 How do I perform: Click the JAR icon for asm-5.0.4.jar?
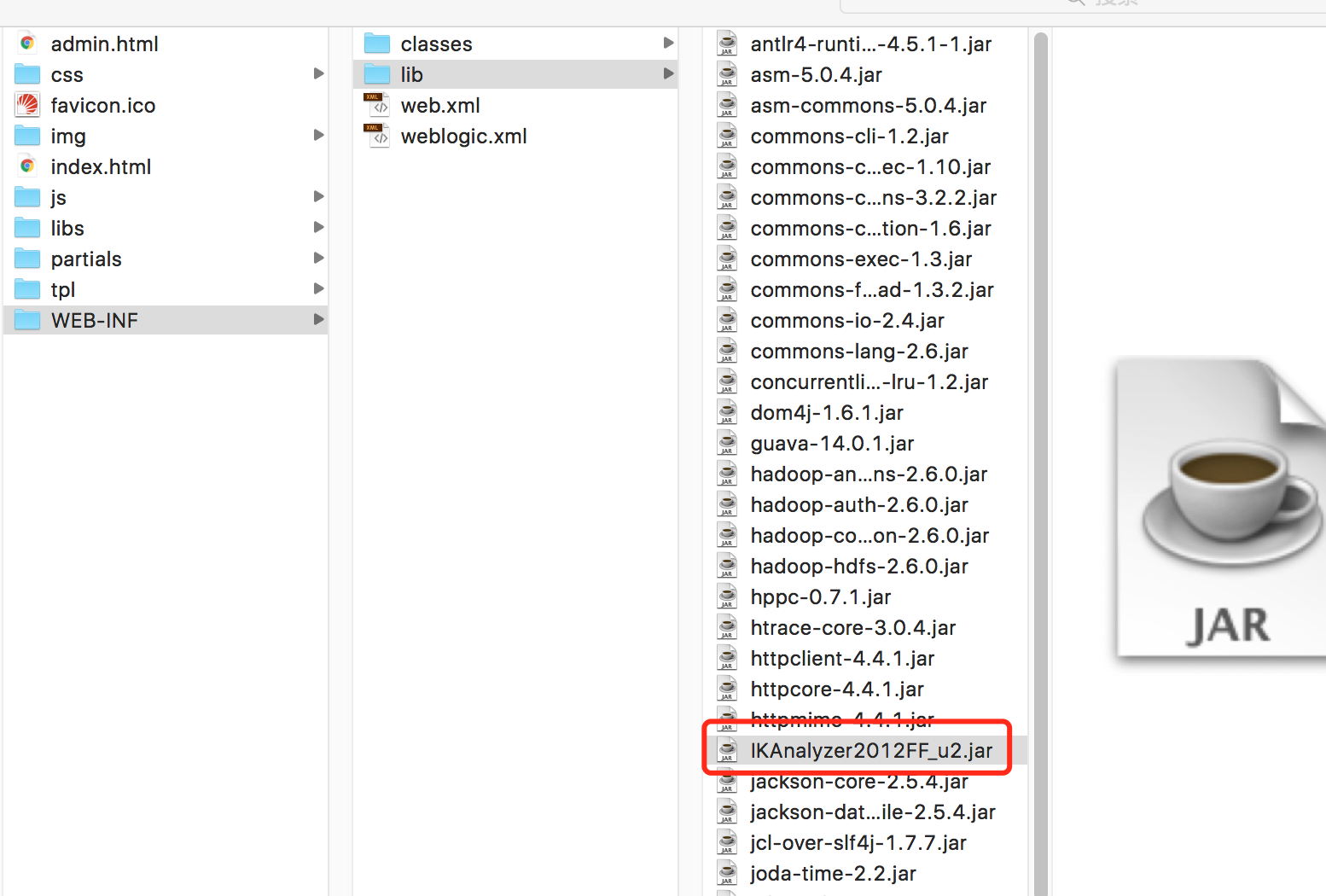(x=727, y=74)
